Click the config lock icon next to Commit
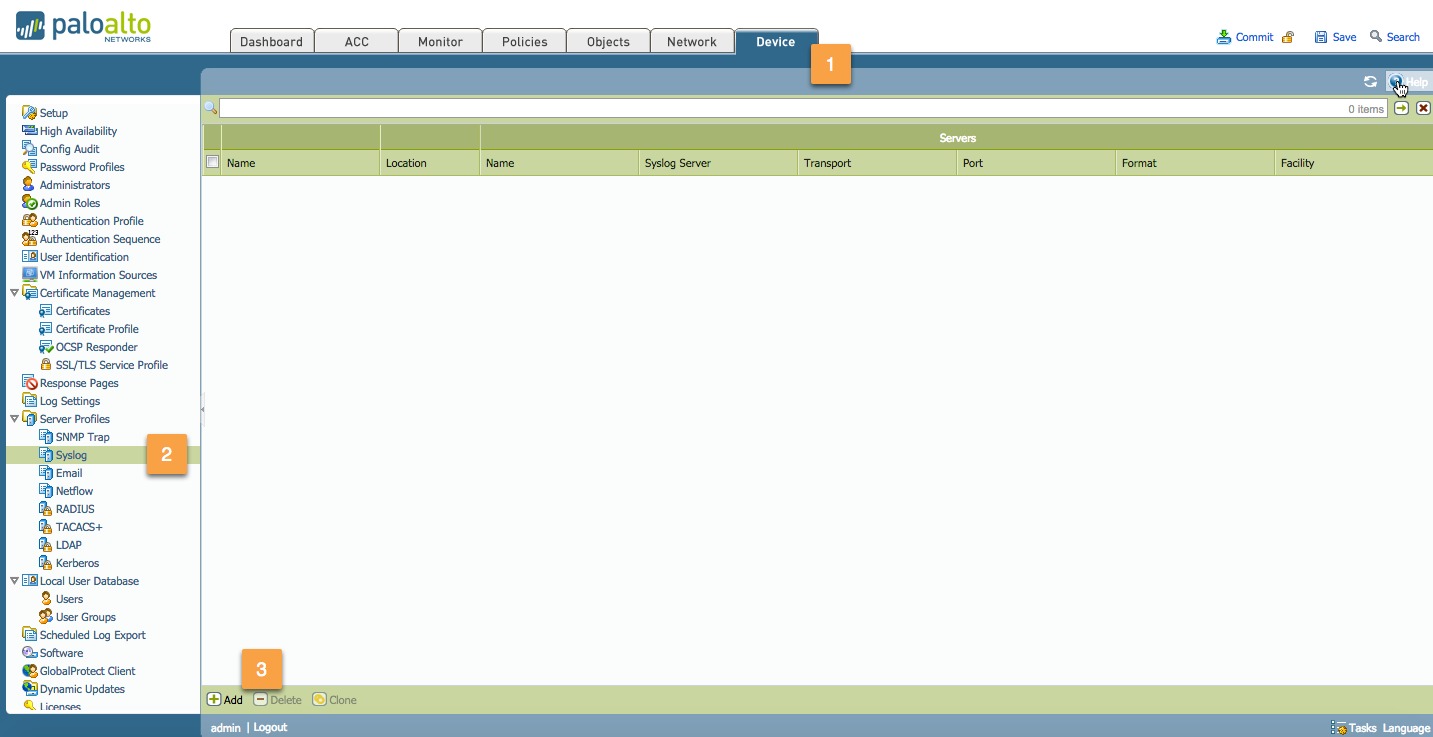1433x737 pixels. pyautogui.click(x=1288, y=36)
